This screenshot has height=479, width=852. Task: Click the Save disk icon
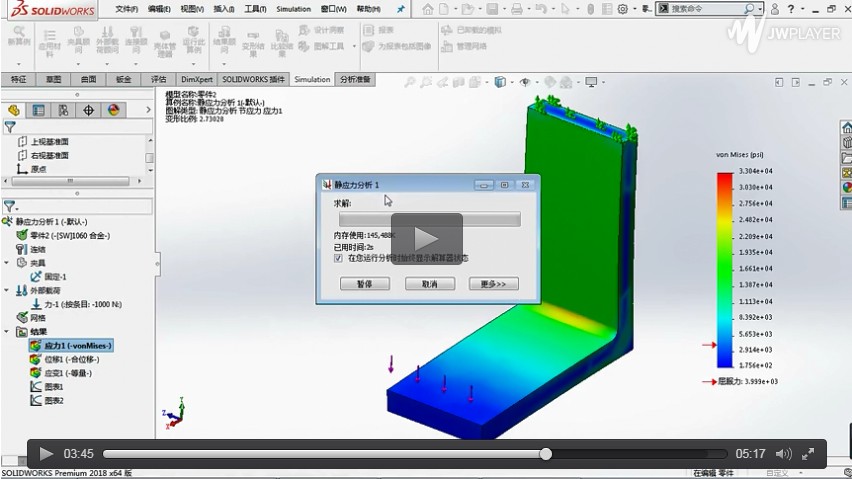click(492, 9)
